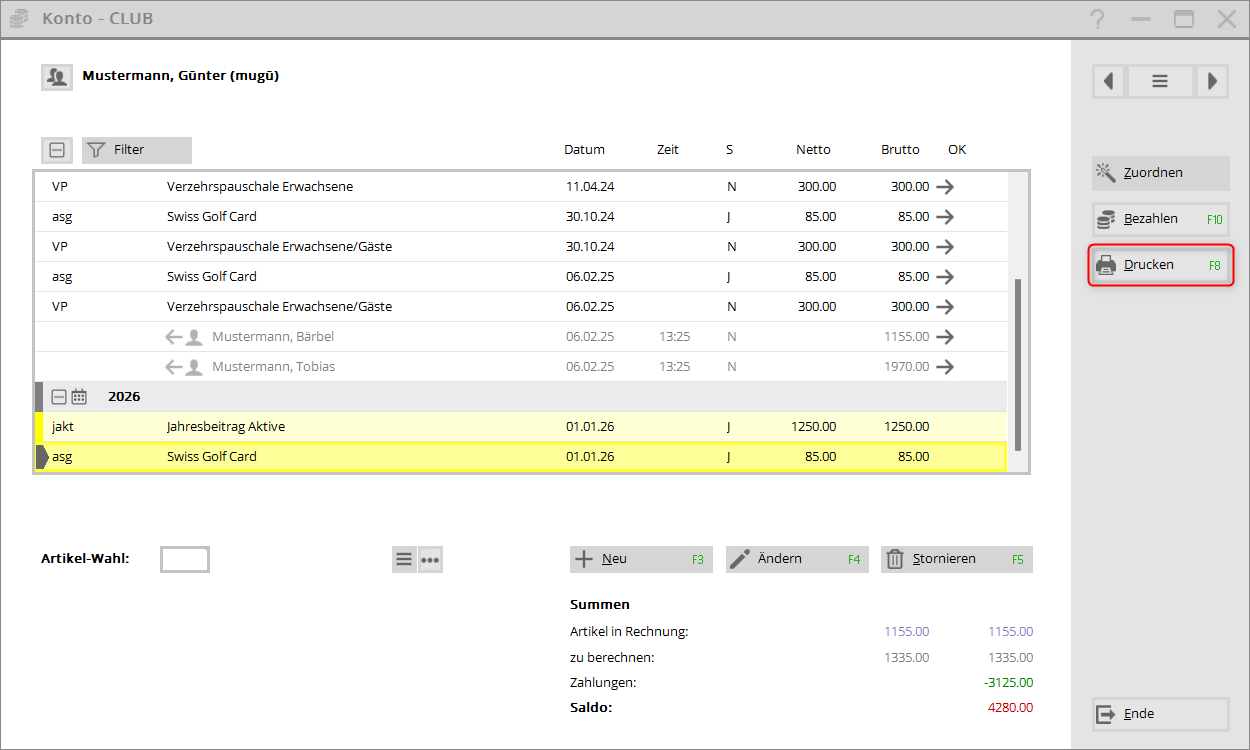Image resolution: width=1250 pixels, height=750 pixels.
Task: Open the Filter funnel button
Action: (136, 150)
